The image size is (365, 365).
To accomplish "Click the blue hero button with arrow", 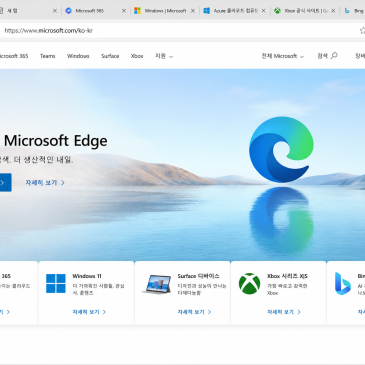I will pyautogui.click(x=5, y=182).
